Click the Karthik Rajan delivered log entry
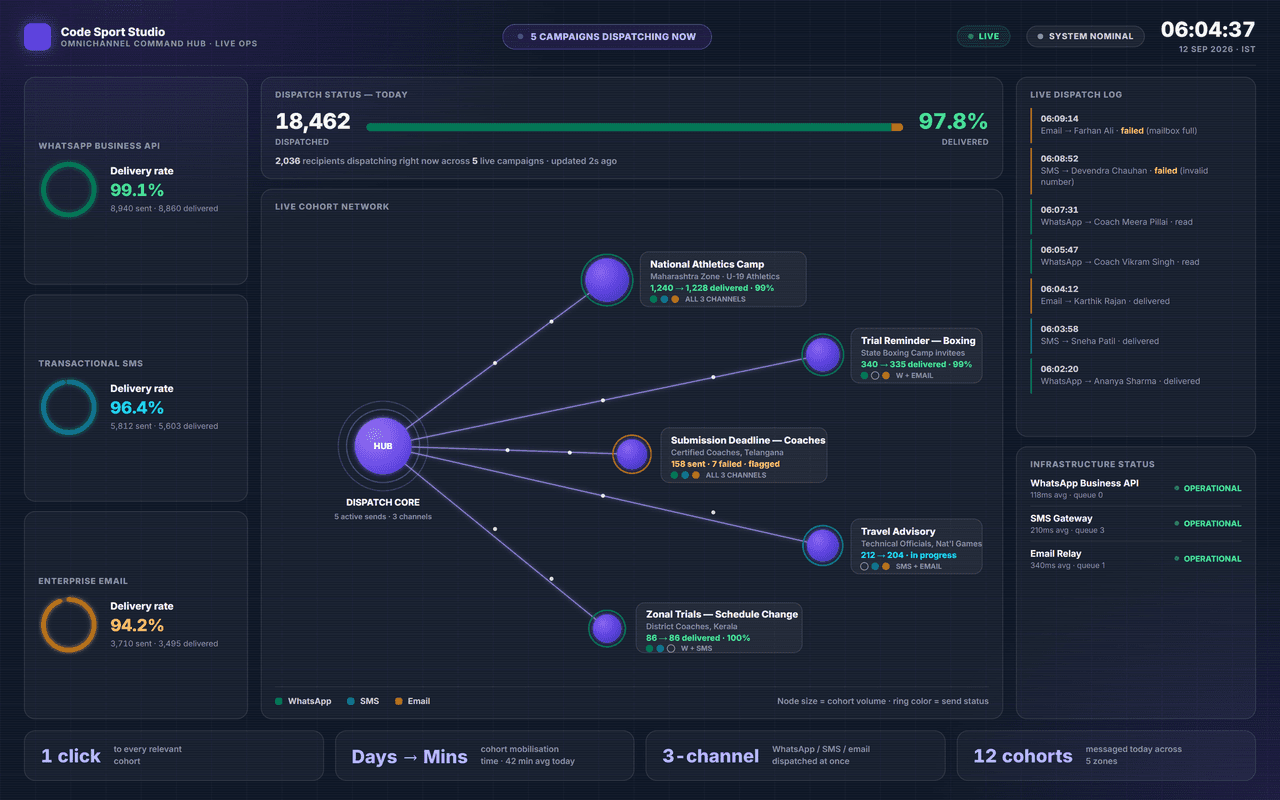Screen dimensions: 1280x800 1136,295
